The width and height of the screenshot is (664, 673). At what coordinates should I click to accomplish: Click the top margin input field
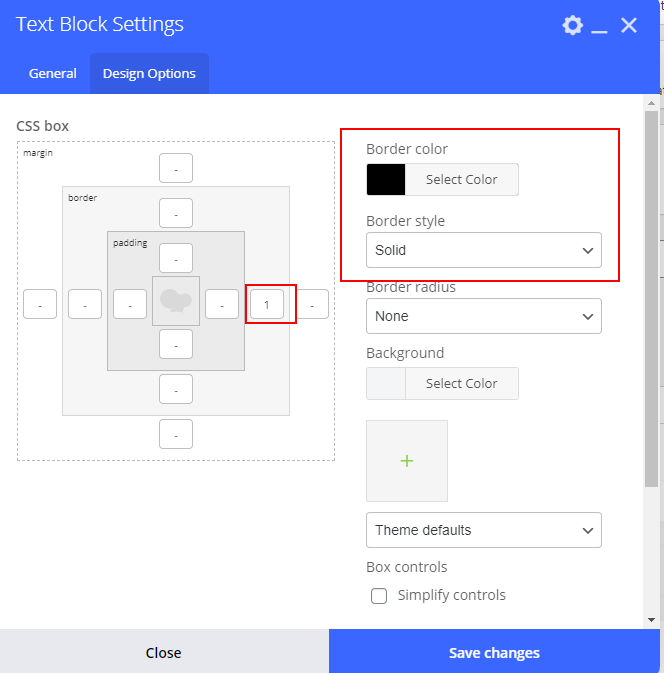(176, 168)
